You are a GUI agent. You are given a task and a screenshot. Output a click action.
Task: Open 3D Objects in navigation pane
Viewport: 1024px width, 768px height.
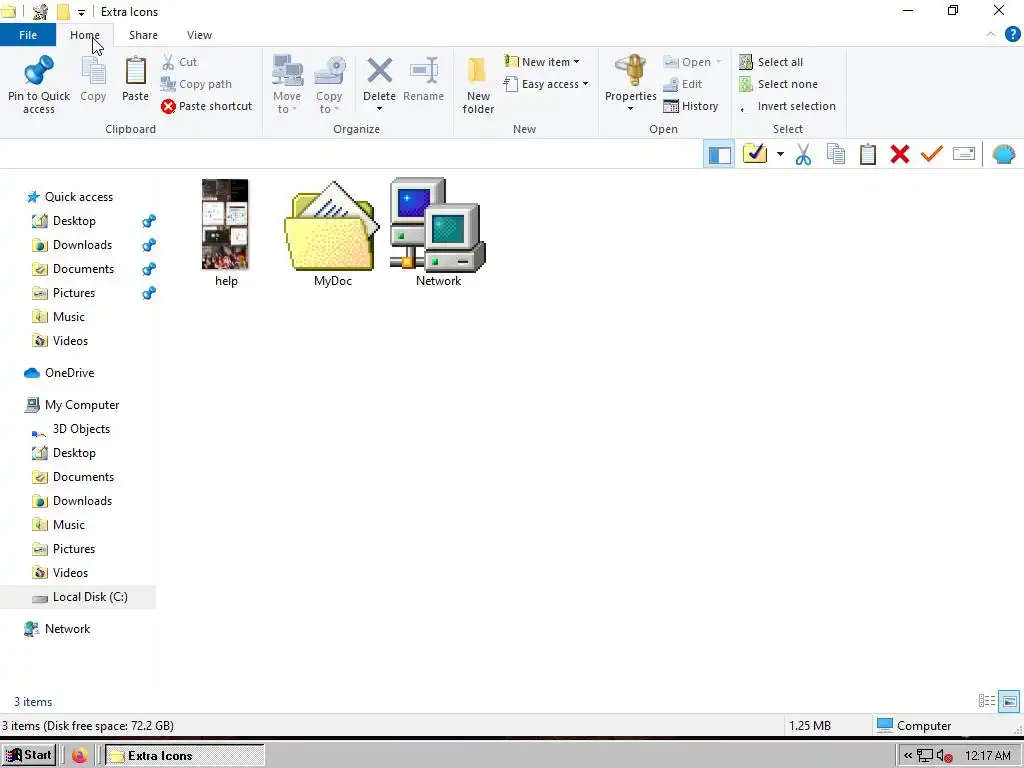tap(71, 429)
